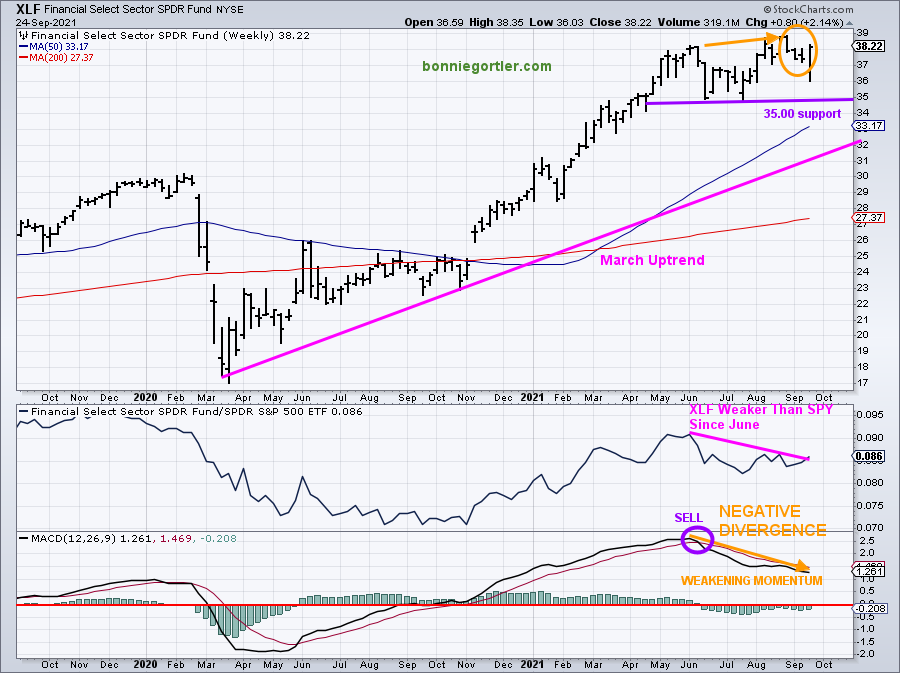Click the 39 label on the price axis
This screenshot has width=900, height=673.
tap(862, 33)
